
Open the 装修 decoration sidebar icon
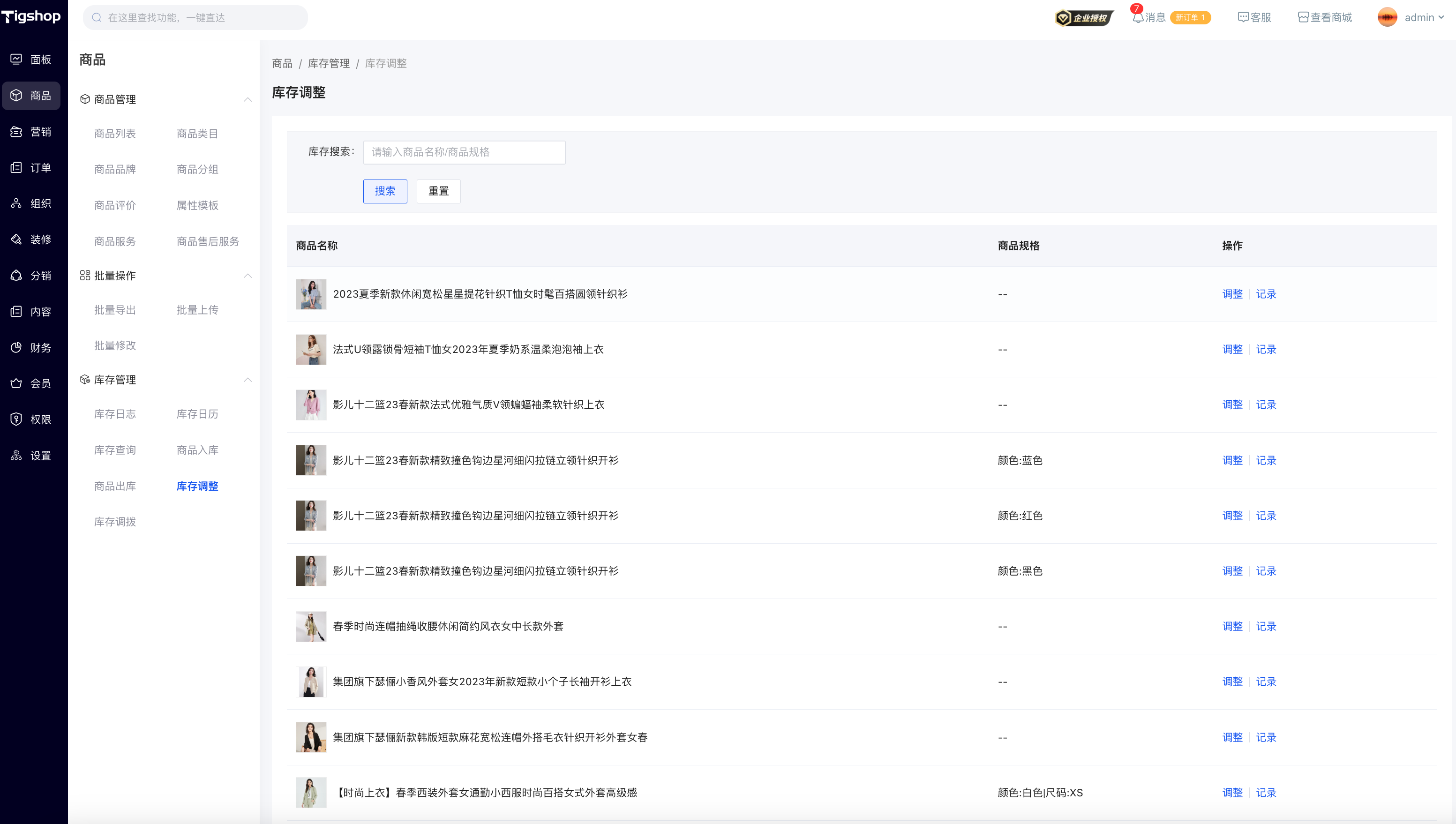(x=16, y=240)
